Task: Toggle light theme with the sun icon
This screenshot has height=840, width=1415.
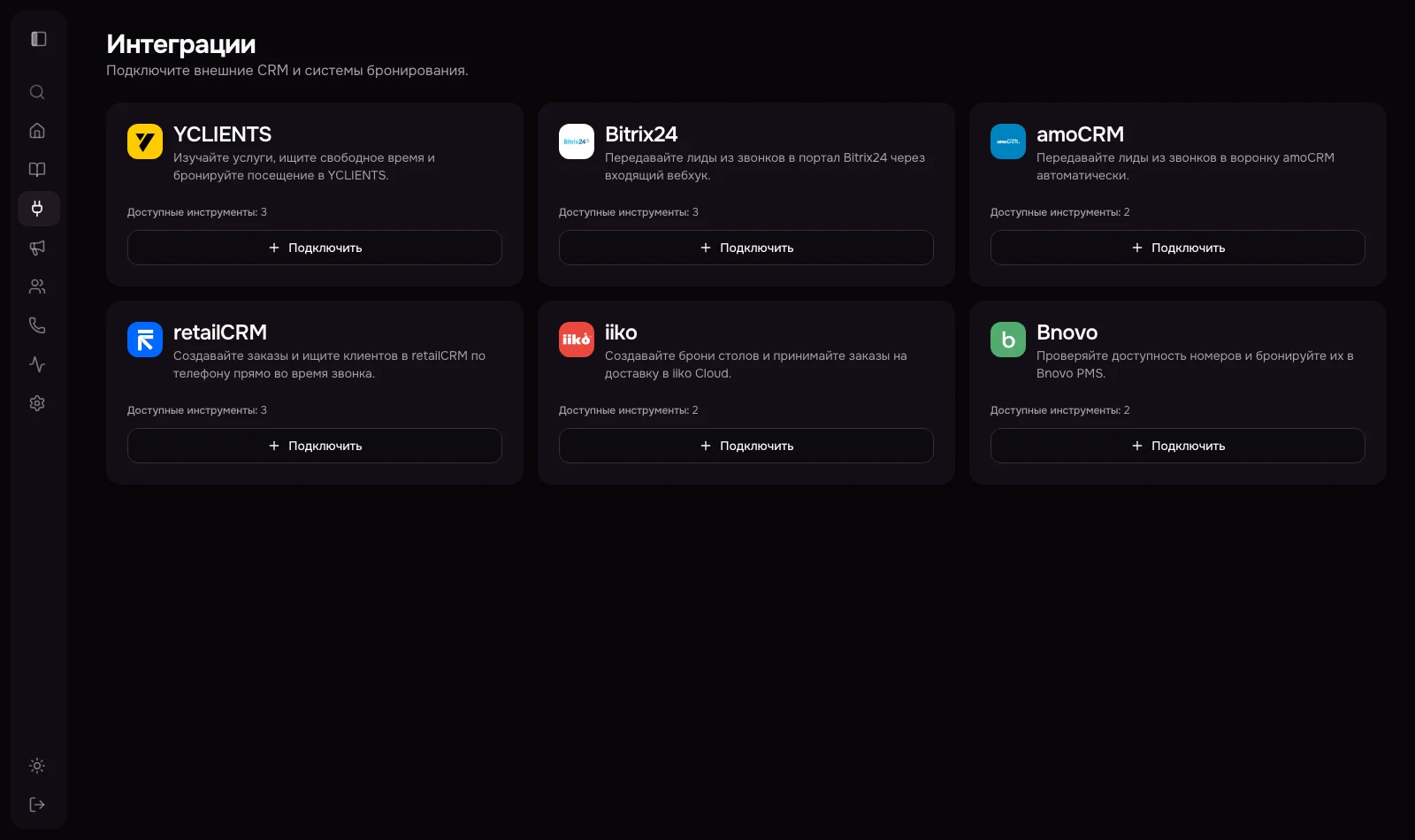Action: [37, 766]
